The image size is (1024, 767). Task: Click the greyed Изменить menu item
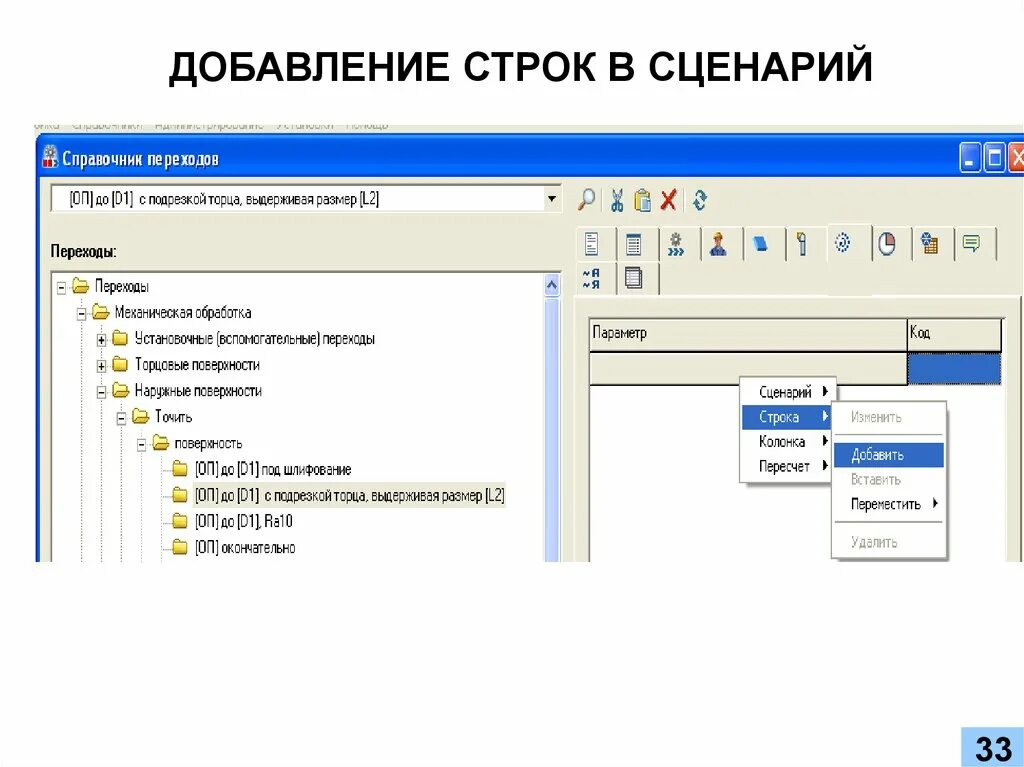[x=889, y=417]
